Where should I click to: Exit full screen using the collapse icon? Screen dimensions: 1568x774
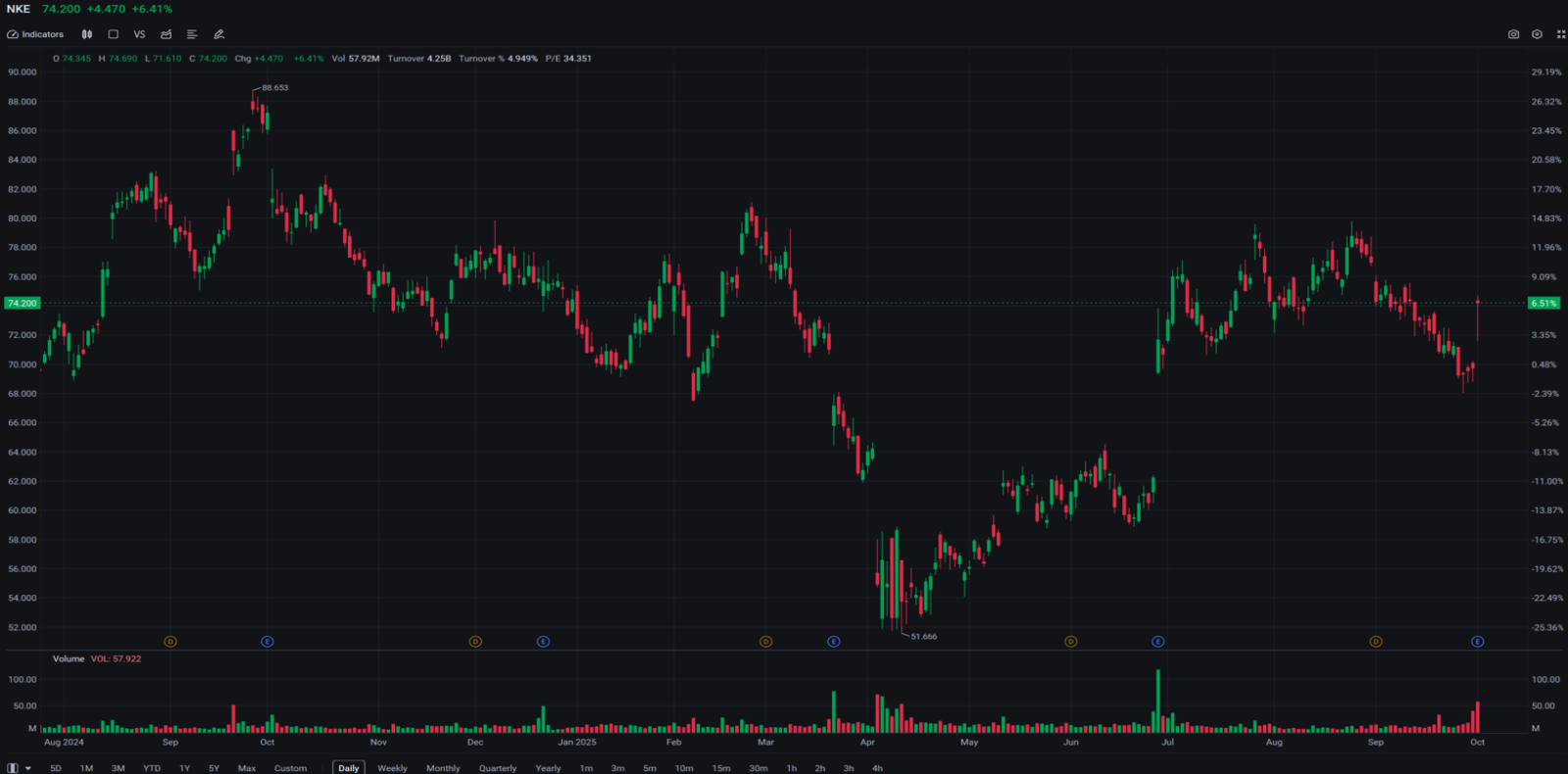click(1561, 34)
